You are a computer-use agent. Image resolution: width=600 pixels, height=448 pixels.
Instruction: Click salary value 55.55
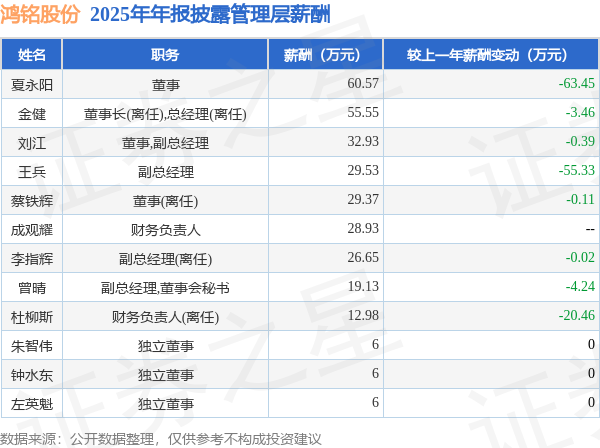coord(363,112)
